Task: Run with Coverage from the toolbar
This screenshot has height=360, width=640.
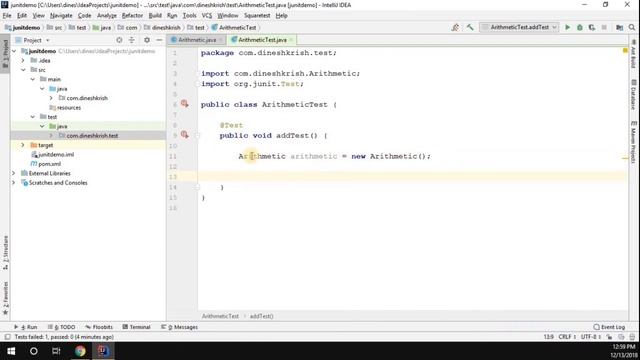Action: 592,27
